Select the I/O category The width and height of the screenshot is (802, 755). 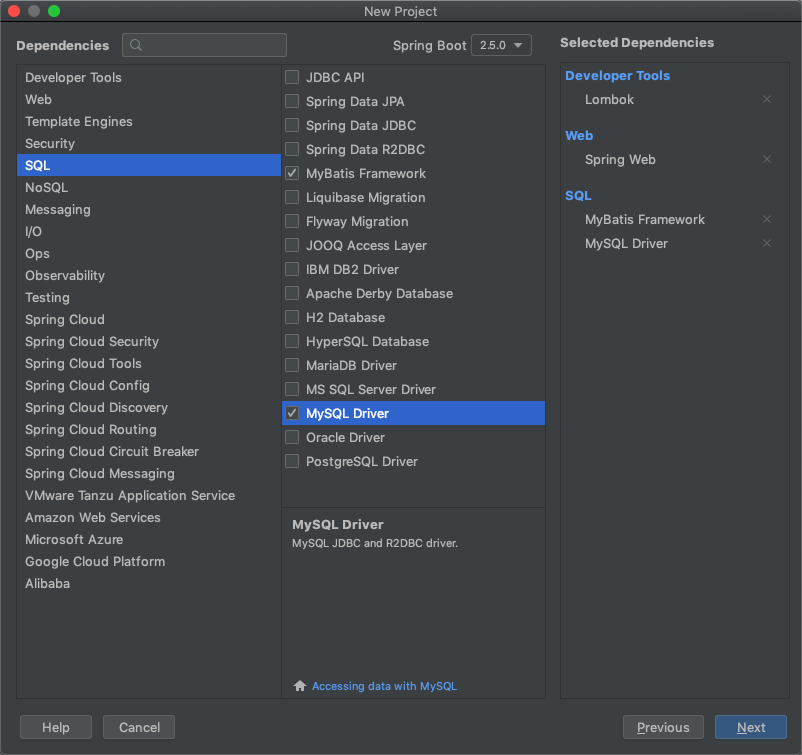(149, 231)
